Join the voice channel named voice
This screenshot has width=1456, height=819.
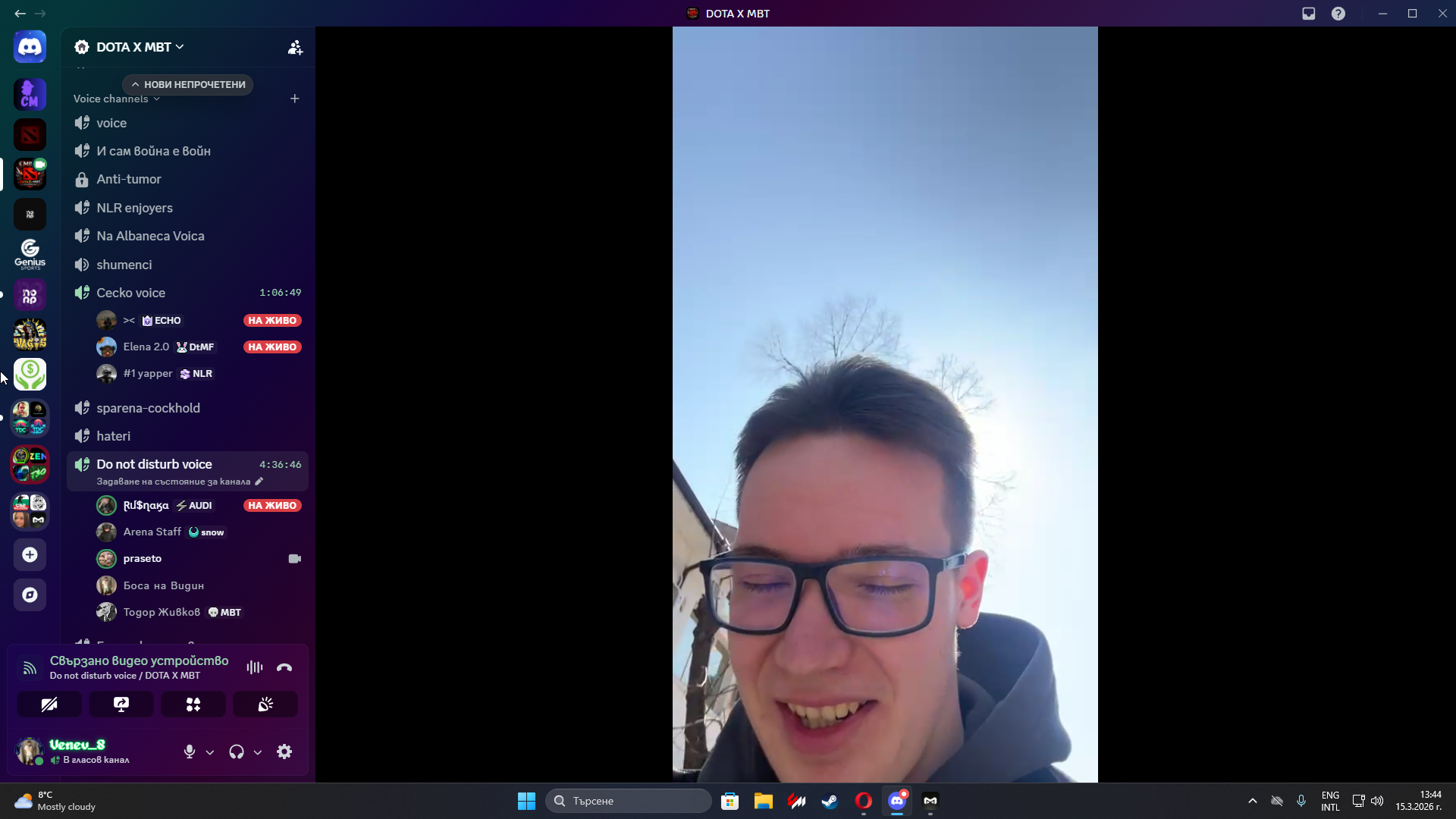click(x=187, y=123)
